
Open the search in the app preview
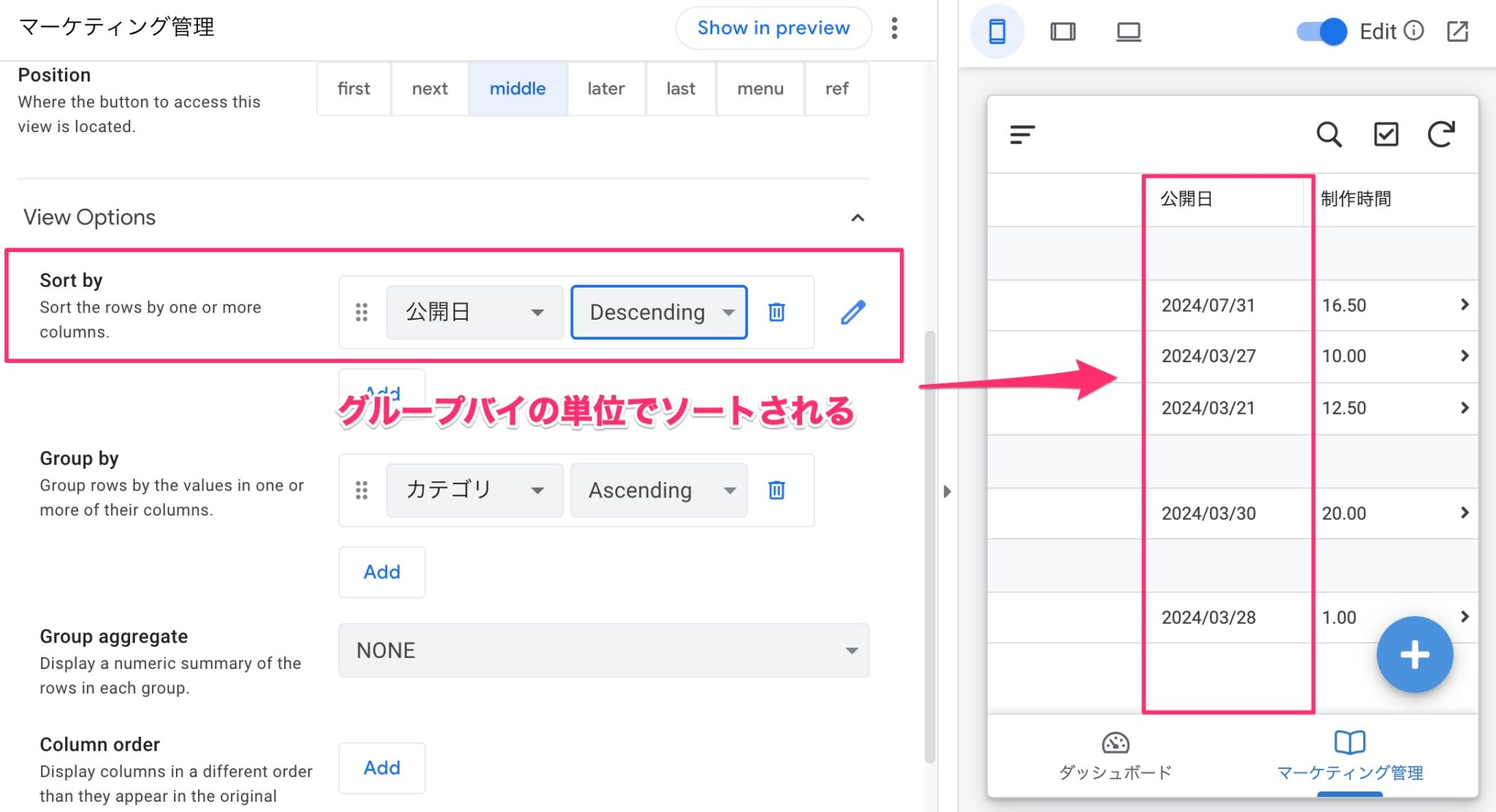pos(1329,134)
